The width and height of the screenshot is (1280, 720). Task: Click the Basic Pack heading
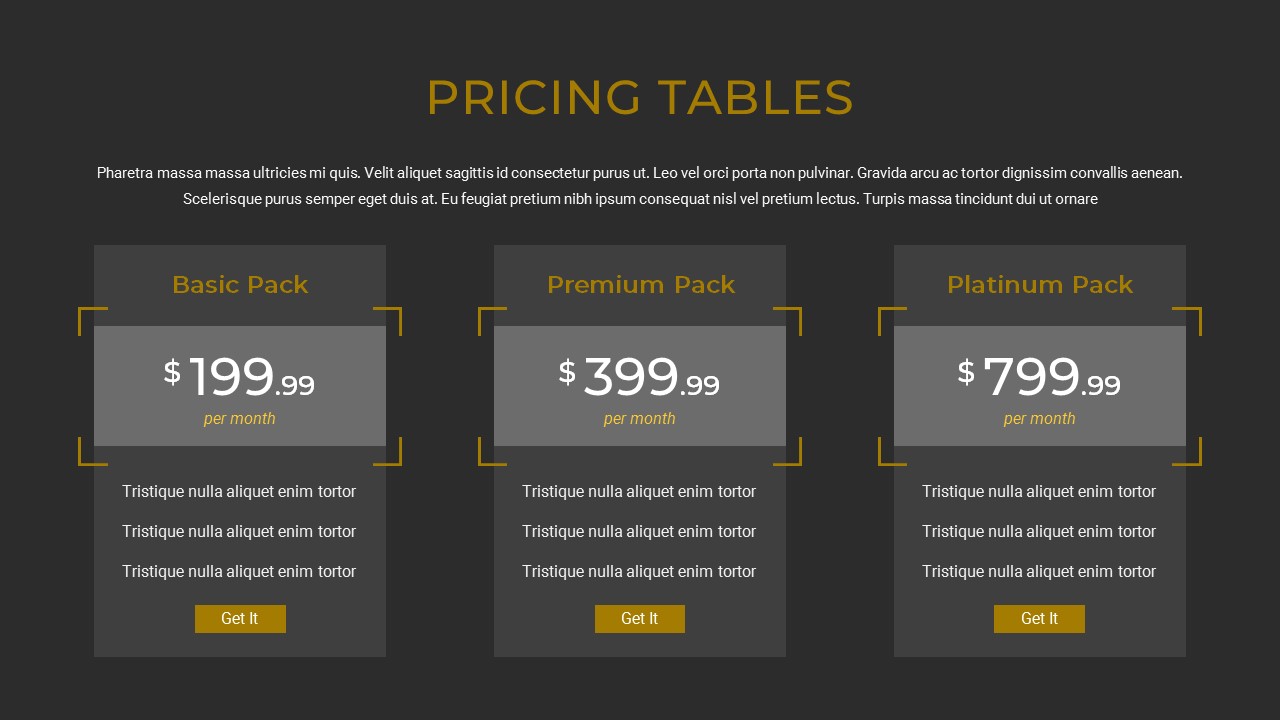(240, 285)
